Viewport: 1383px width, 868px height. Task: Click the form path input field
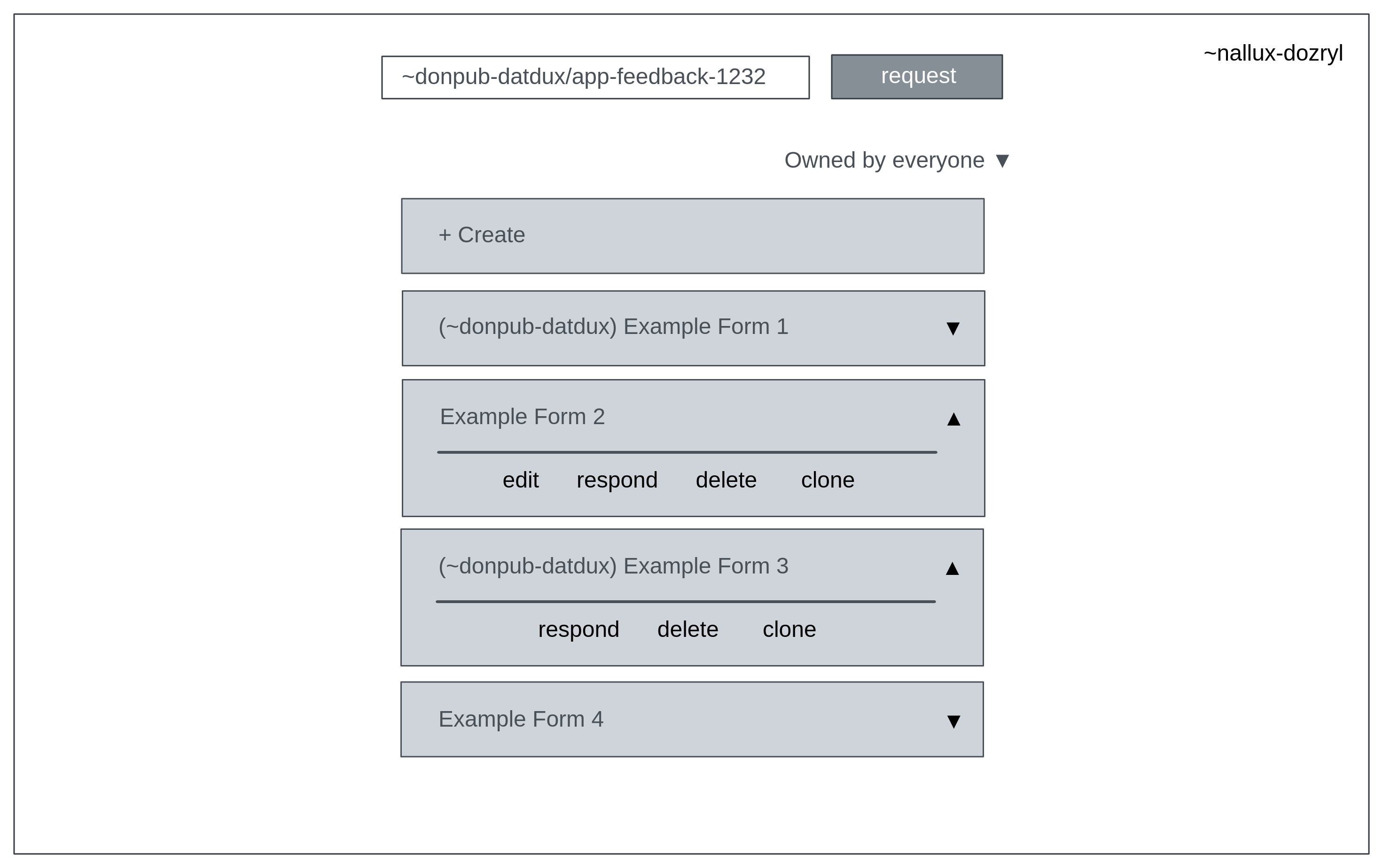595,77
